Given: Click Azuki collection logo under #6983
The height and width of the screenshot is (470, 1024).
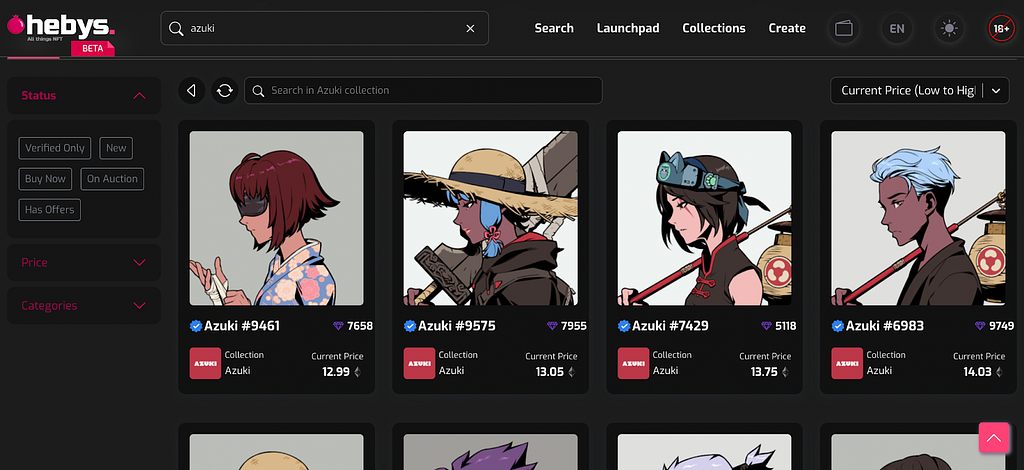Looking at the screenshot, I should point(847,363).
